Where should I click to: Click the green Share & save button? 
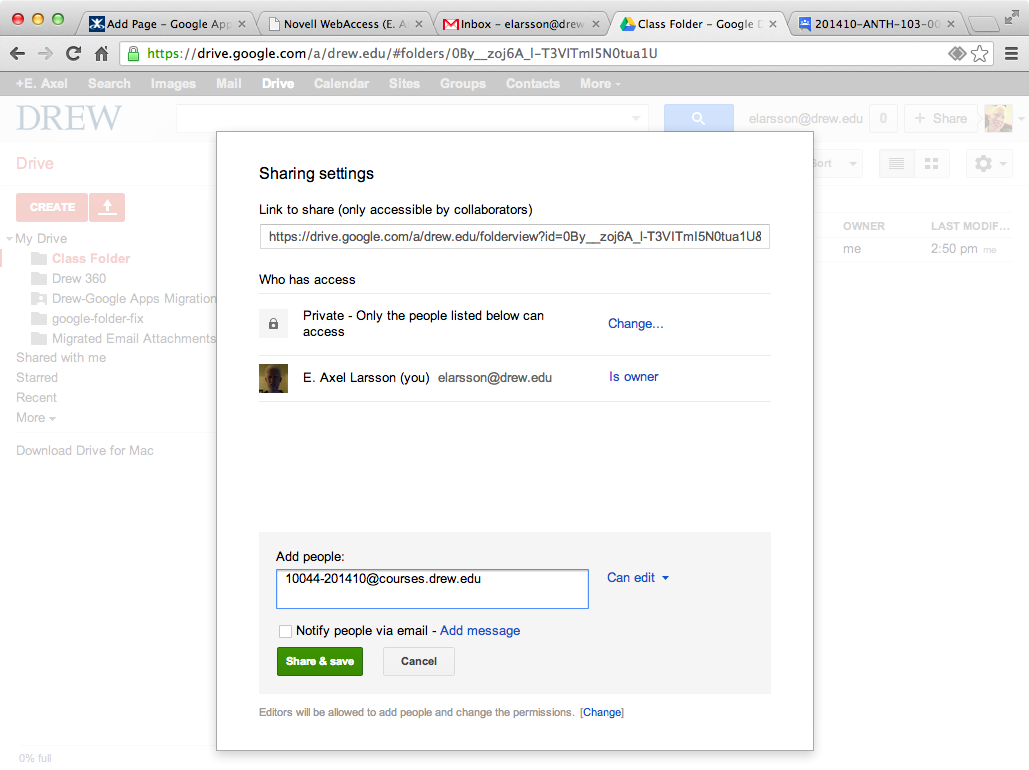320,662
